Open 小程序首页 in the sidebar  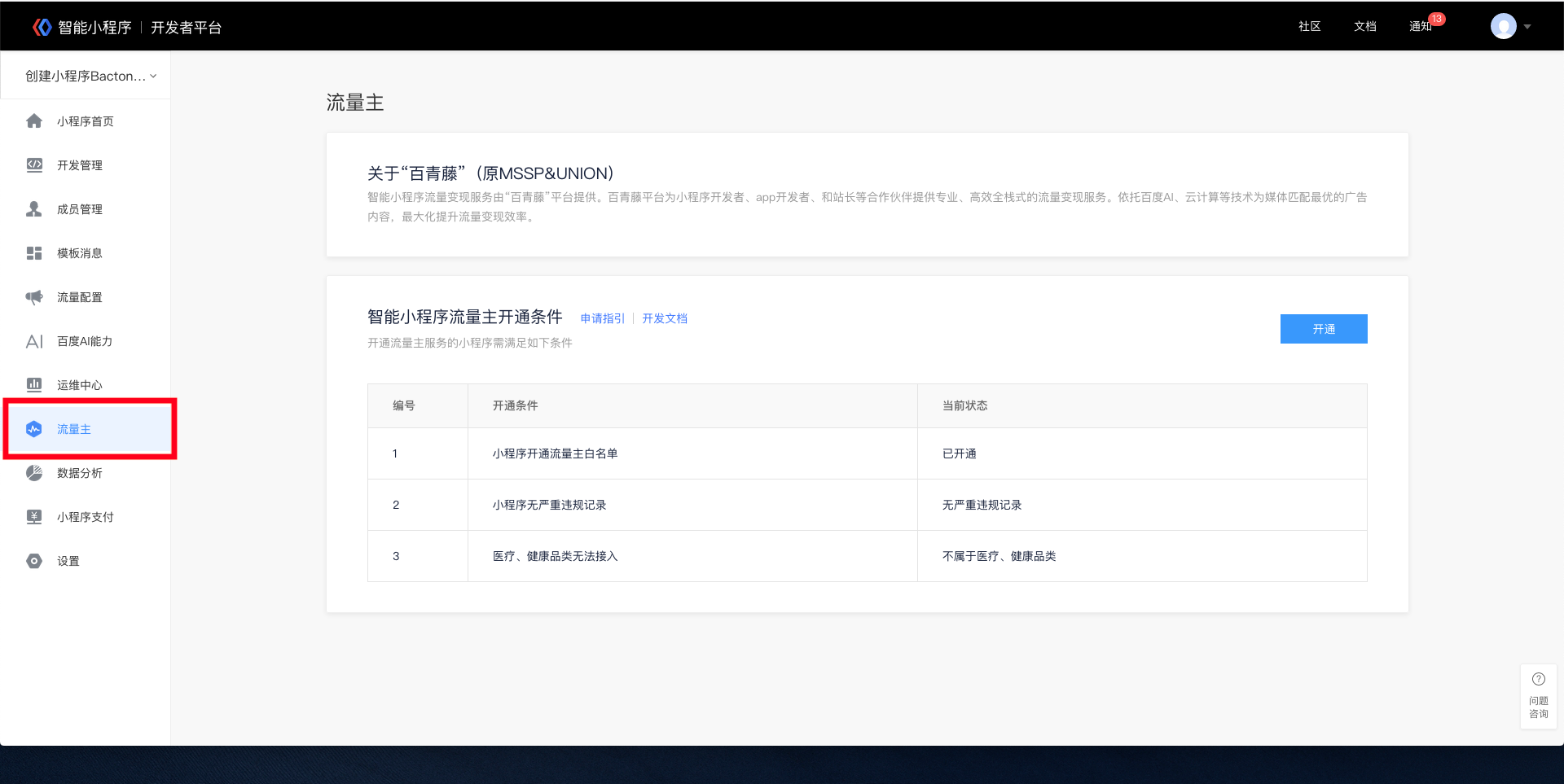pyautogui.click(x=86, y=121)
